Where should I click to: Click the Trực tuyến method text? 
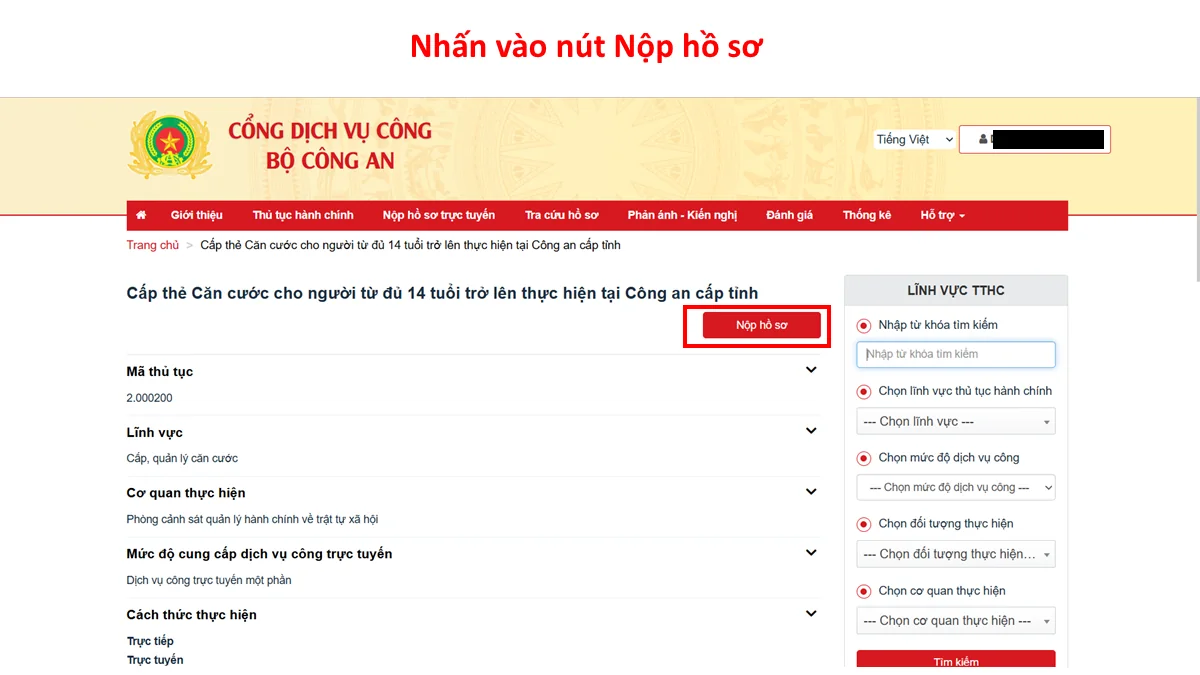coord(155,660)
